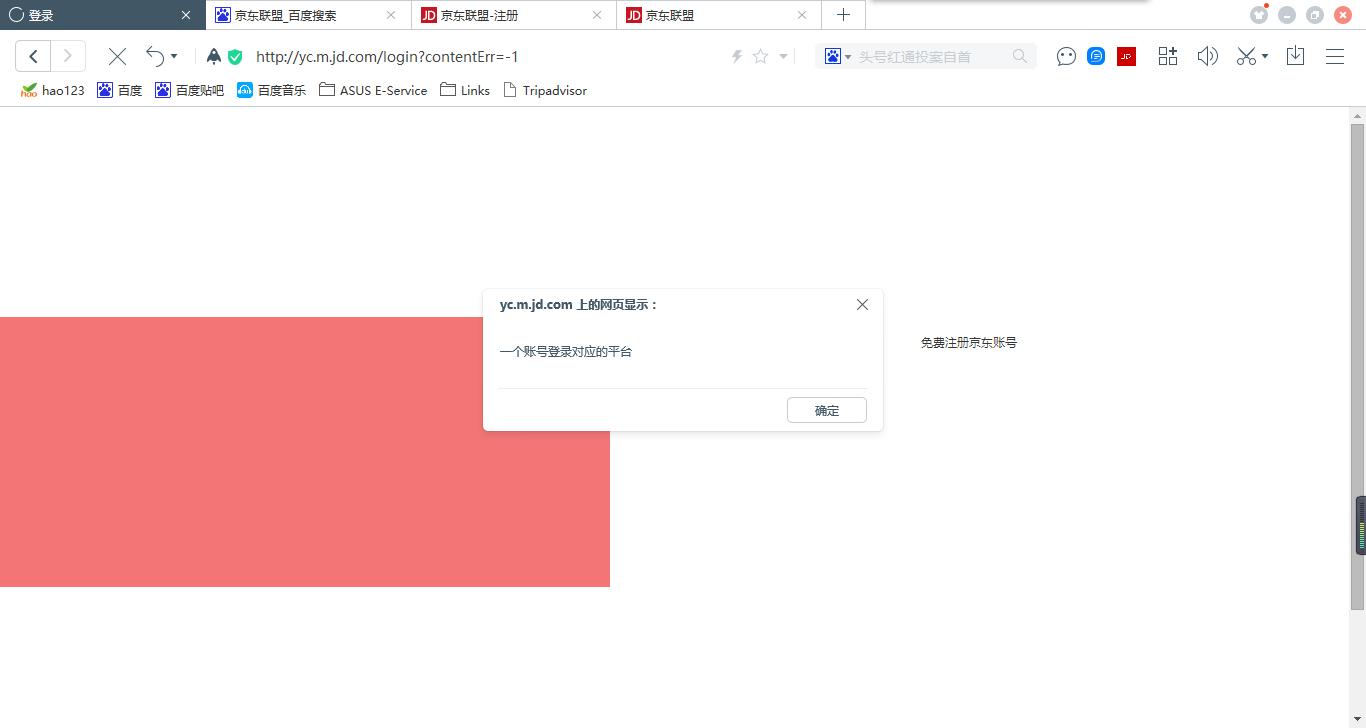Click the JD shortcut icon in toolbar
The height and width of the screenshot is (728, 1366).
pos(1126,56)
